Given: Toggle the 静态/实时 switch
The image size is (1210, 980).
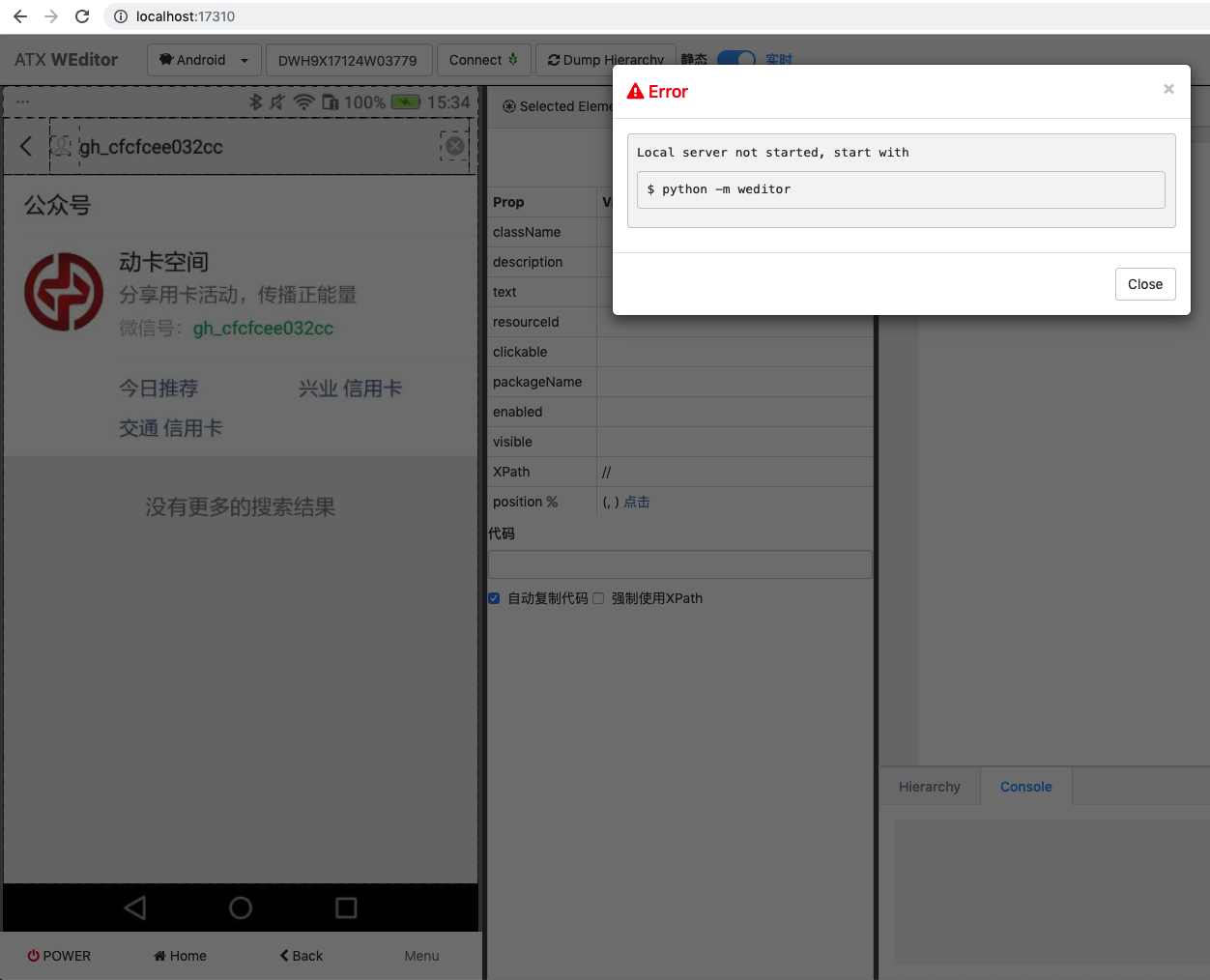Looking at the screenshot, I should pyautogui.click(x=736, y=59).
